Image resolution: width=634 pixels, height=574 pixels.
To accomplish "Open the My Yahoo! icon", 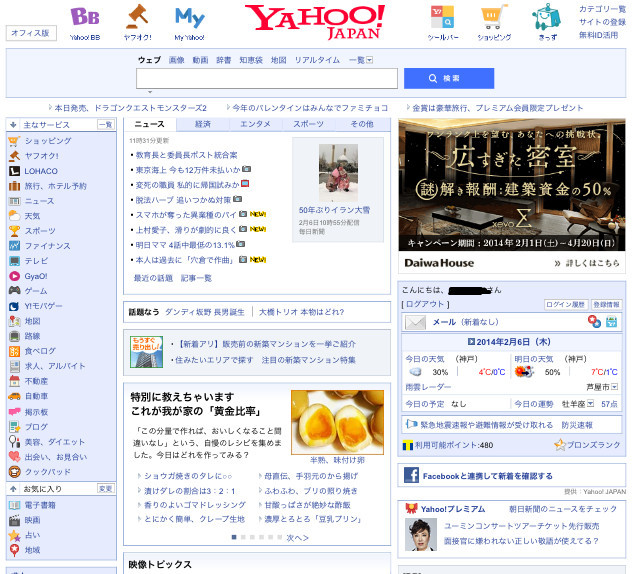I will coord(189,17).
